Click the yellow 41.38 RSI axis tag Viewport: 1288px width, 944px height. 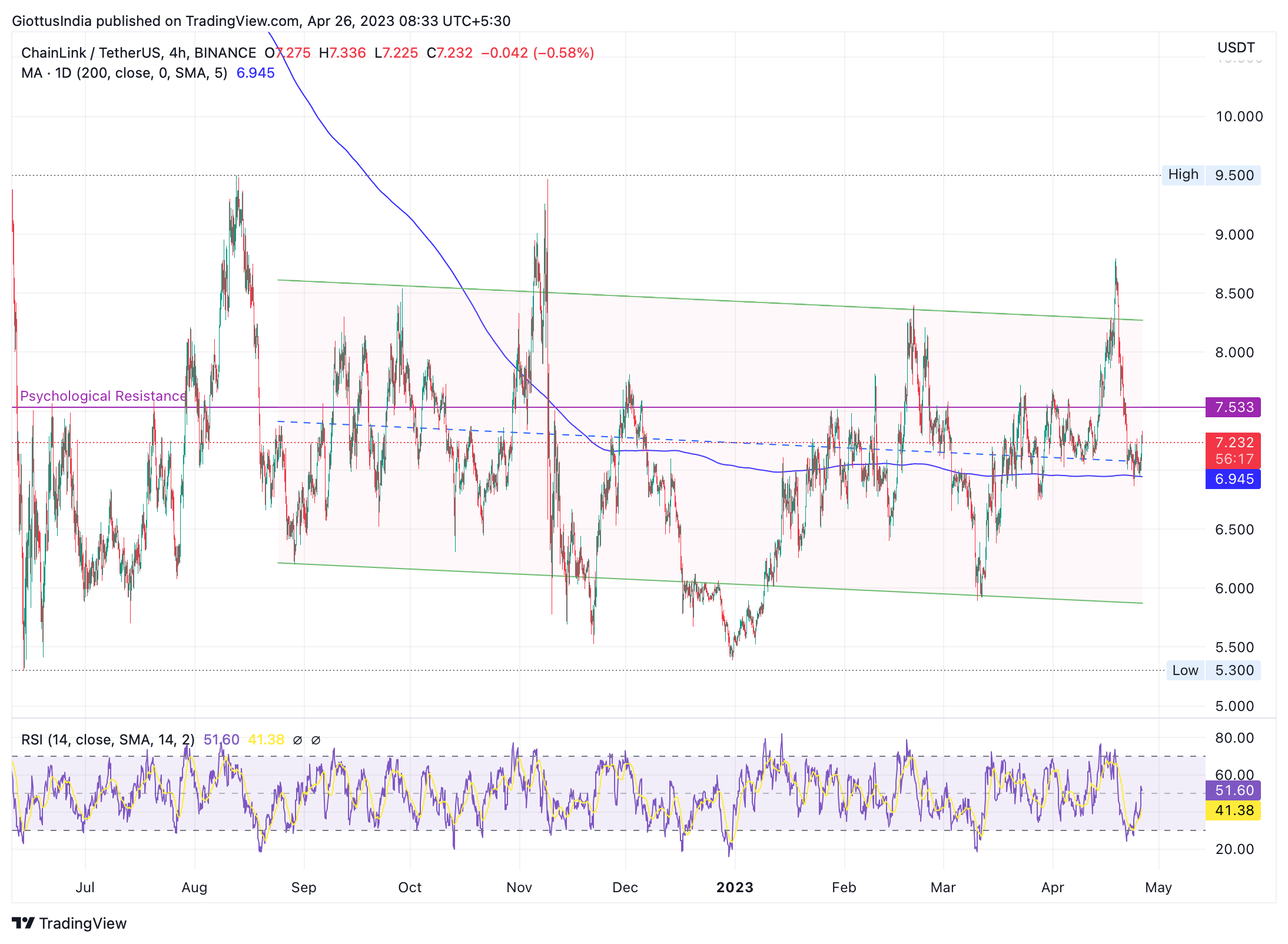pyautogui.click(x=1233, y=810)
